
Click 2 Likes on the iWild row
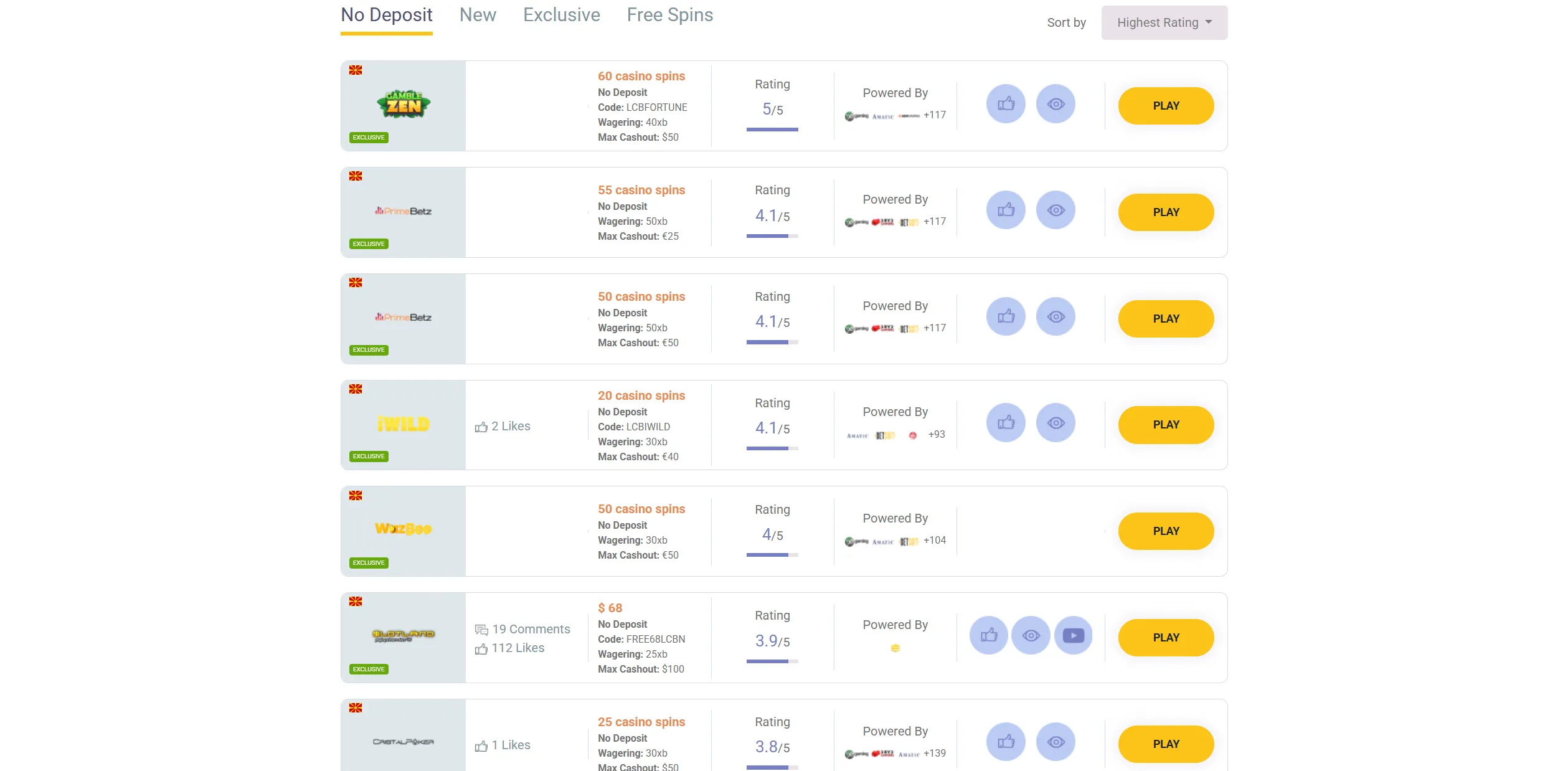point(503,427)
